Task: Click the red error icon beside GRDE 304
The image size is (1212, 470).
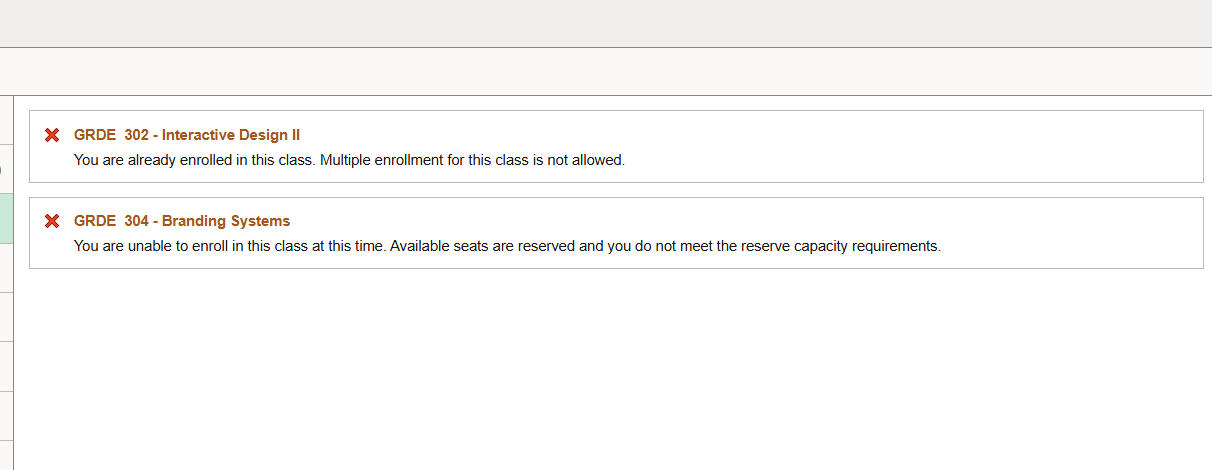Action: [52, 221]
